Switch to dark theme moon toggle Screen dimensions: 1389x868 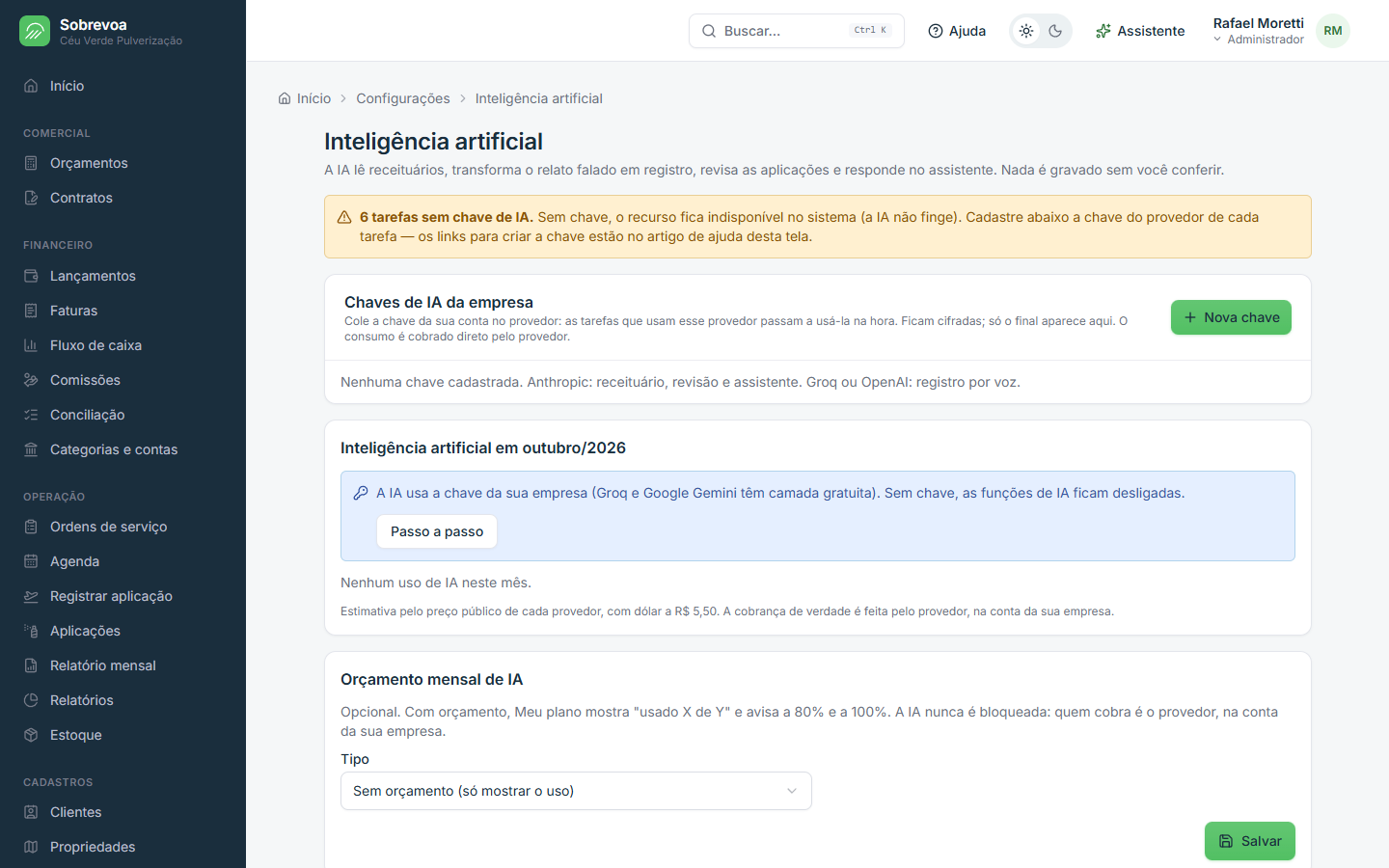click(x=1055, y=31)
